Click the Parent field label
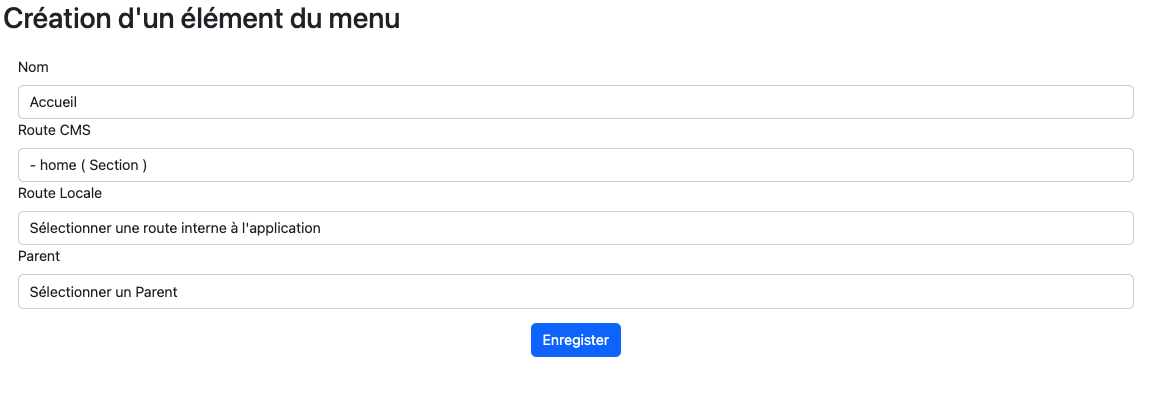This screenshot has height=401, width=1176. [x=39, y=256]
